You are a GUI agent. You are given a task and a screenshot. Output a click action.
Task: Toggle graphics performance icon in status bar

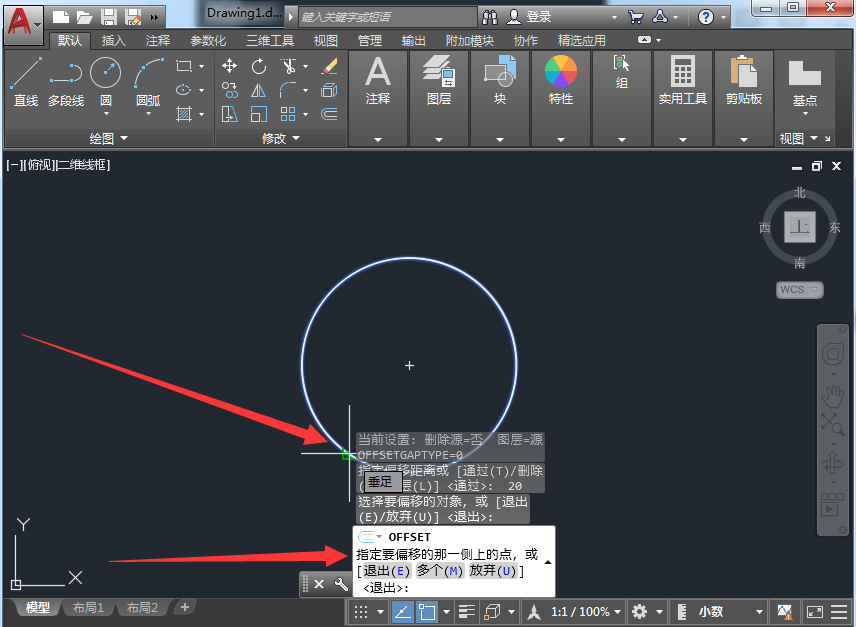coord(784,612)
